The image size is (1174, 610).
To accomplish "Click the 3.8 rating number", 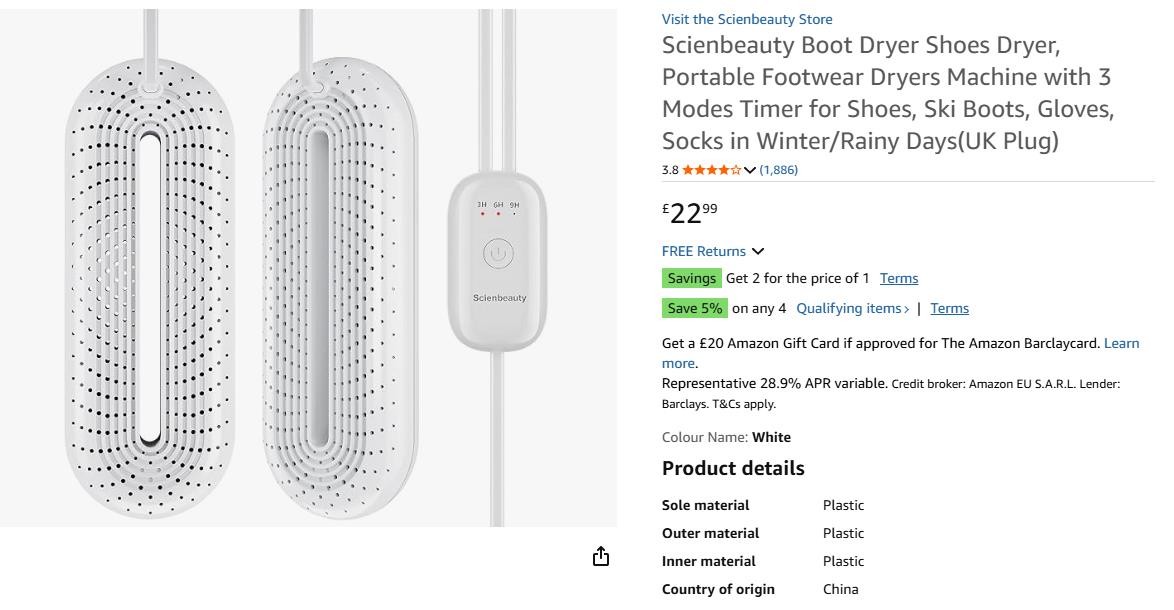I will [670, 170].
